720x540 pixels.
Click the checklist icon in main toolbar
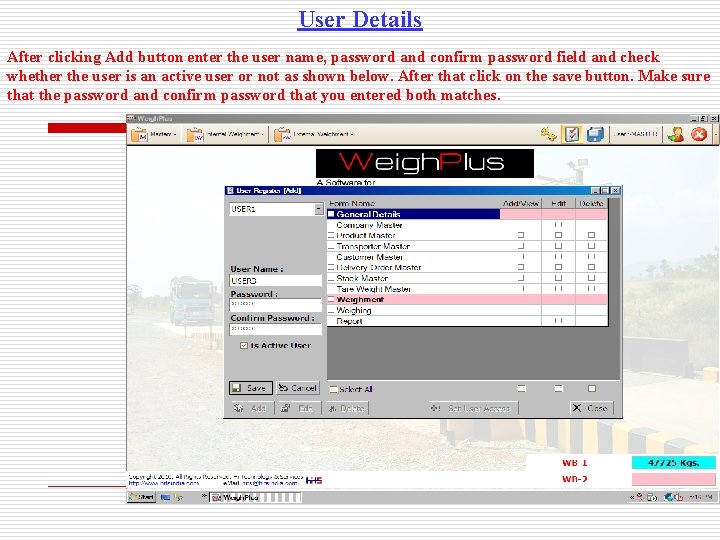tap(572, 135)
